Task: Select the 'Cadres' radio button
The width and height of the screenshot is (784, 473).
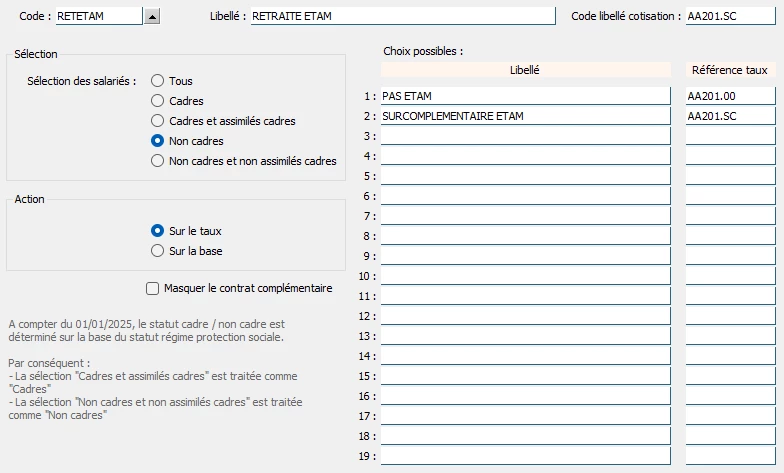Action: [x=157, y=101]
